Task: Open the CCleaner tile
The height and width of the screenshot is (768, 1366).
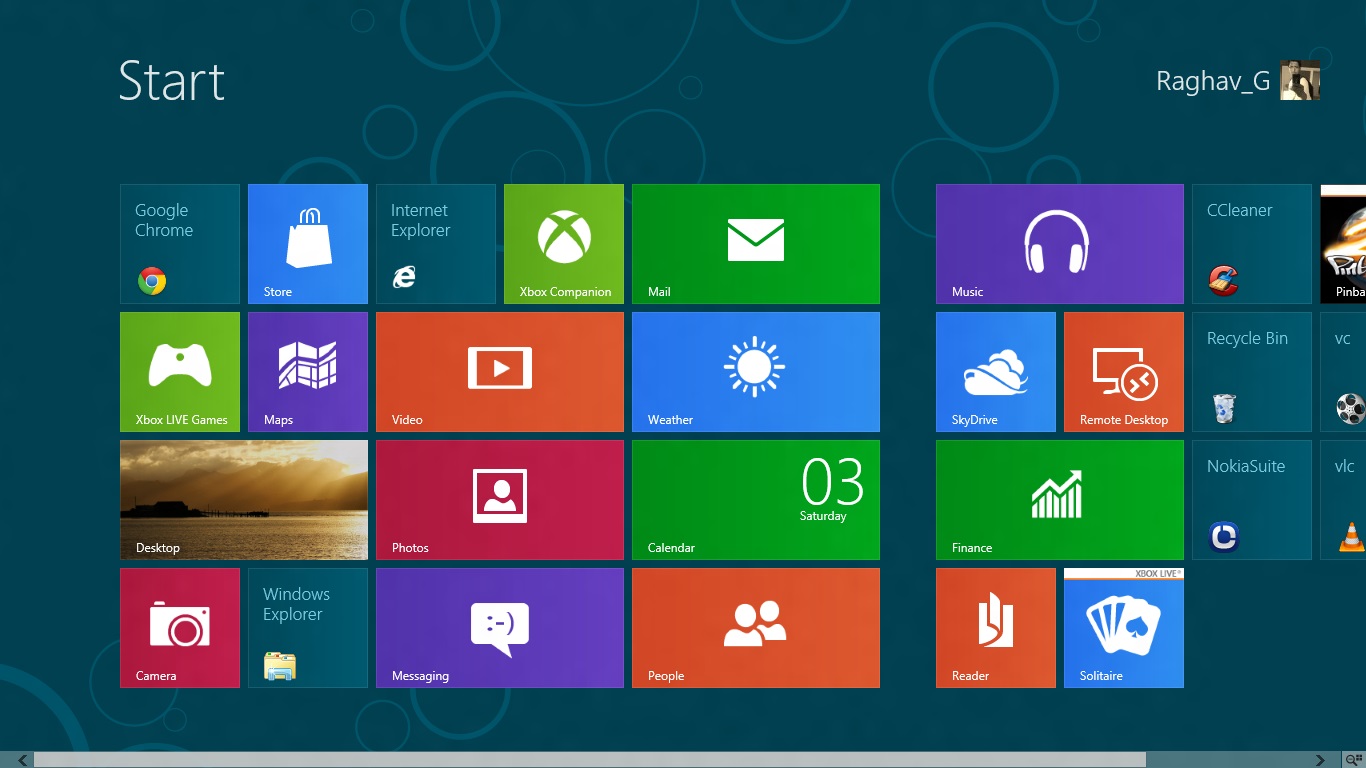Action: click(1252, 244)
